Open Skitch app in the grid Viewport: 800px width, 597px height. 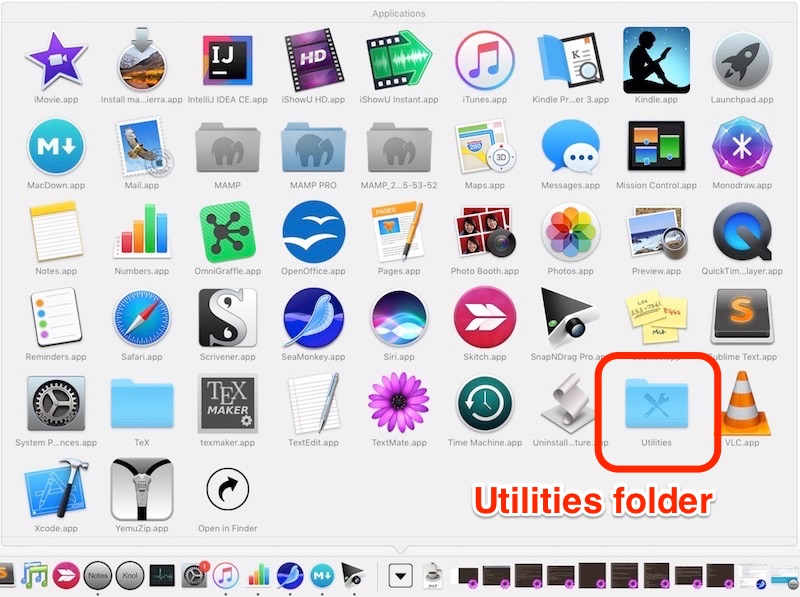tap(485, 316)
